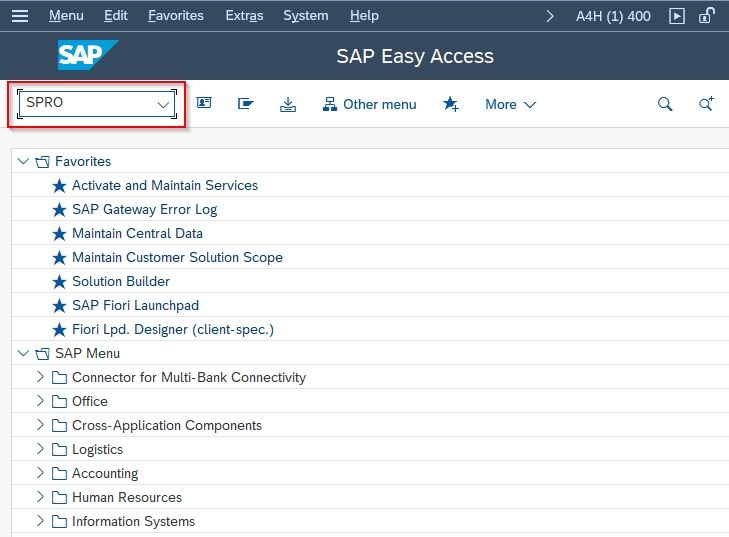Select Maintain Central Data favorite
Image resolution: width=729 pixels, height=537 pixels.
[138, 233]
